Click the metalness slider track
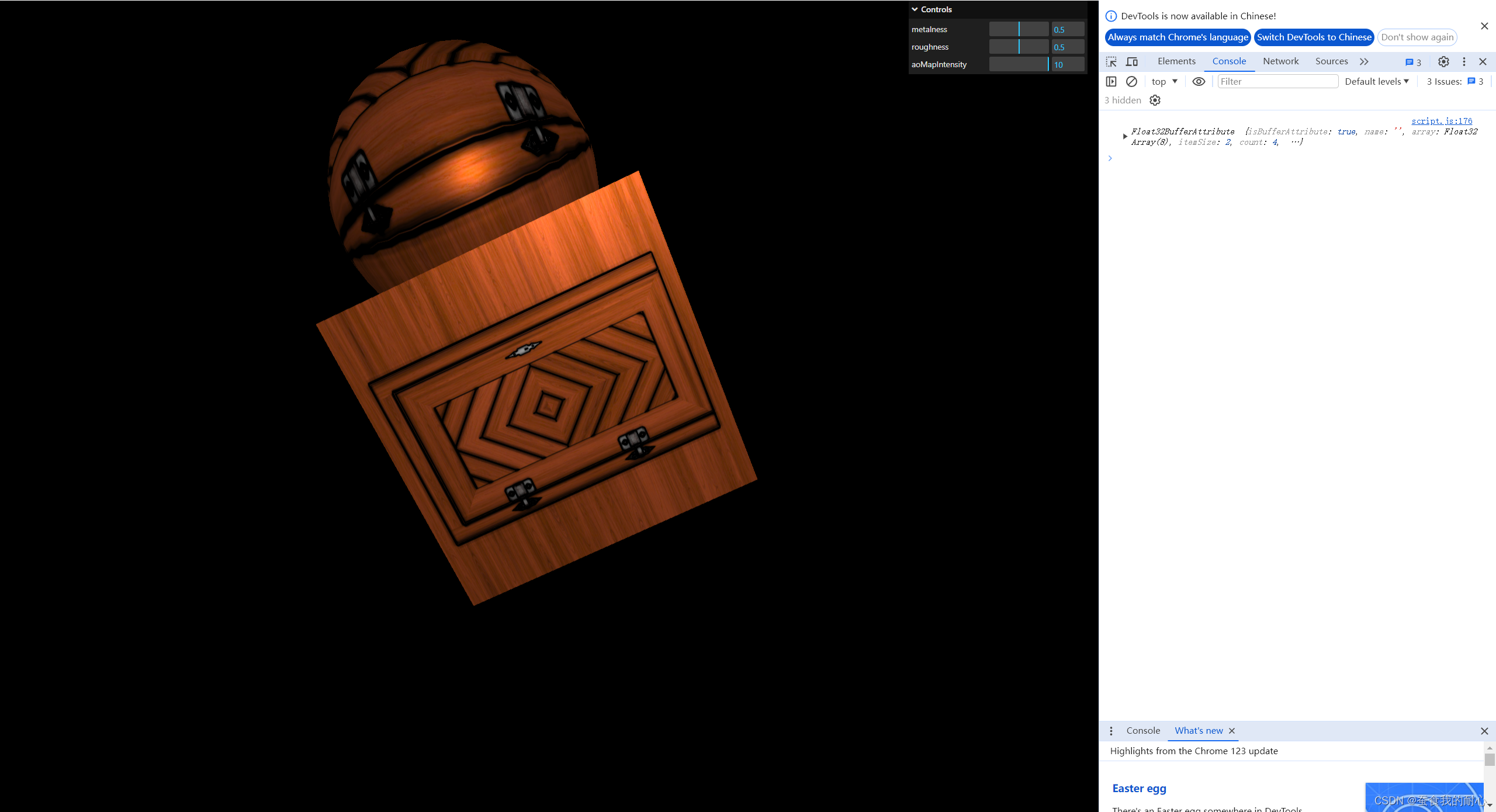This screenshot has height=812, width=1496. click(x=1019, y=29)
